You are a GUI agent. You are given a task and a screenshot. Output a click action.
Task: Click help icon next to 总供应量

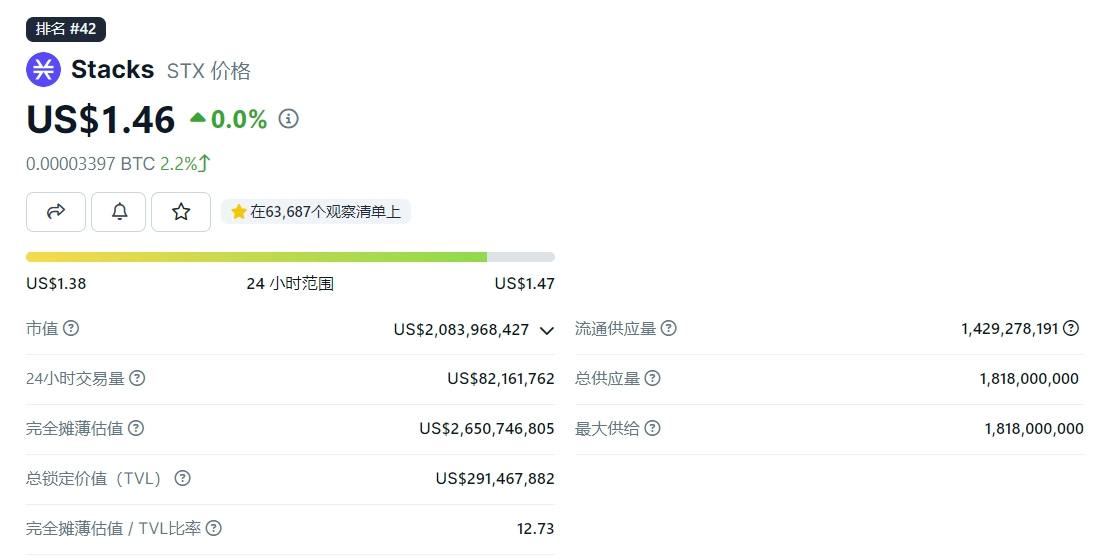coord(652,378)
